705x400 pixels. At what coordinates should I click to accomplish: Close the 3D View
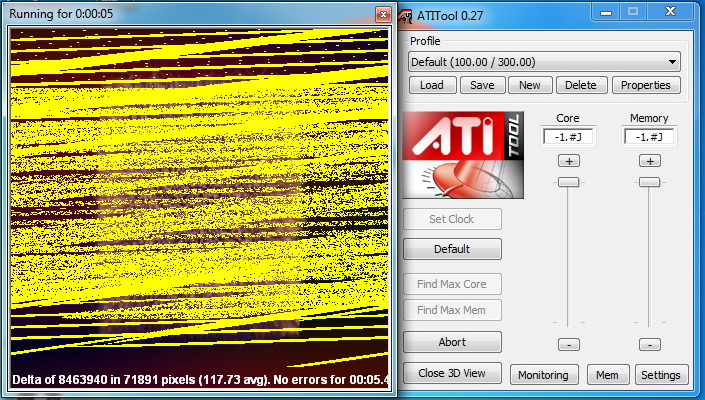point(452,373)
